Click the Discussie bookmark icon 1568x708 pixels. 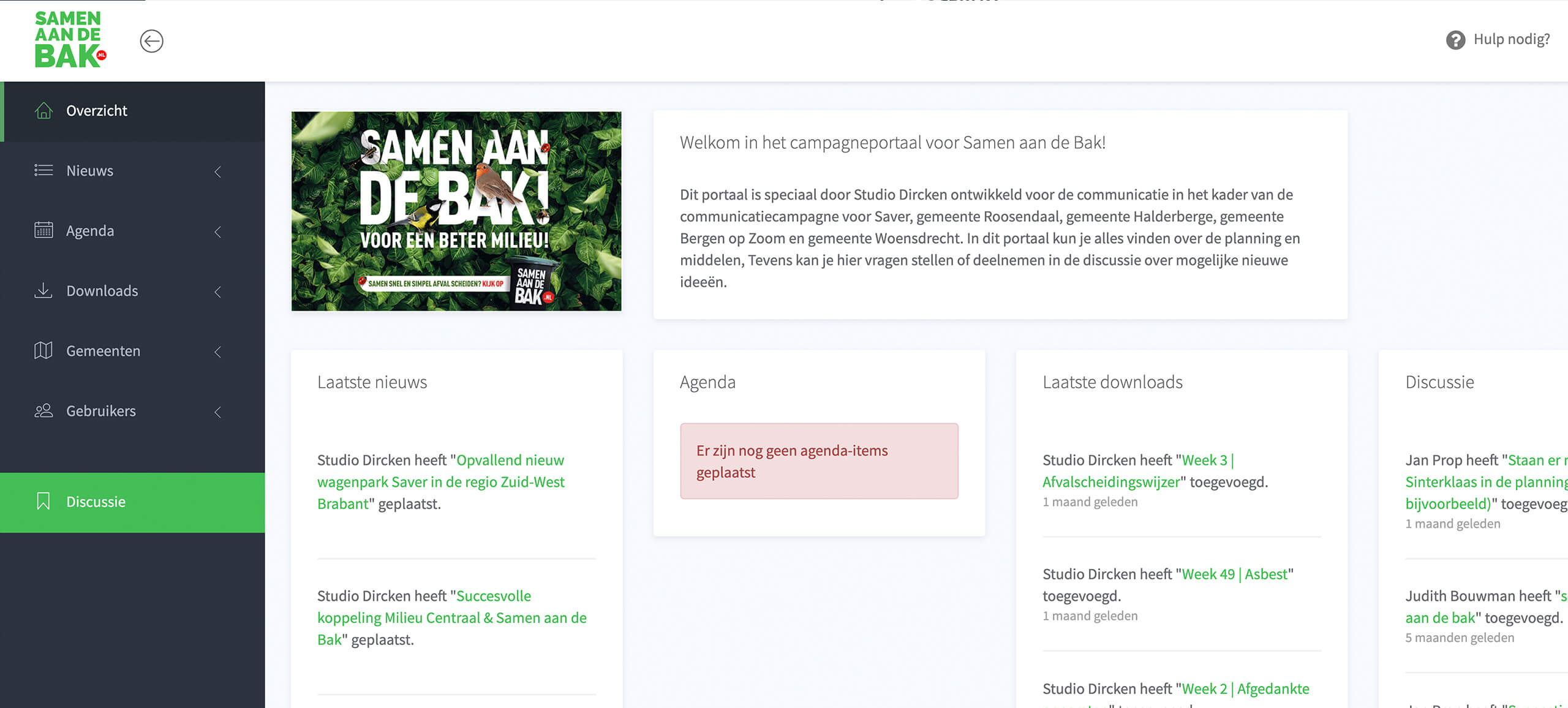(x=43, y=501)
